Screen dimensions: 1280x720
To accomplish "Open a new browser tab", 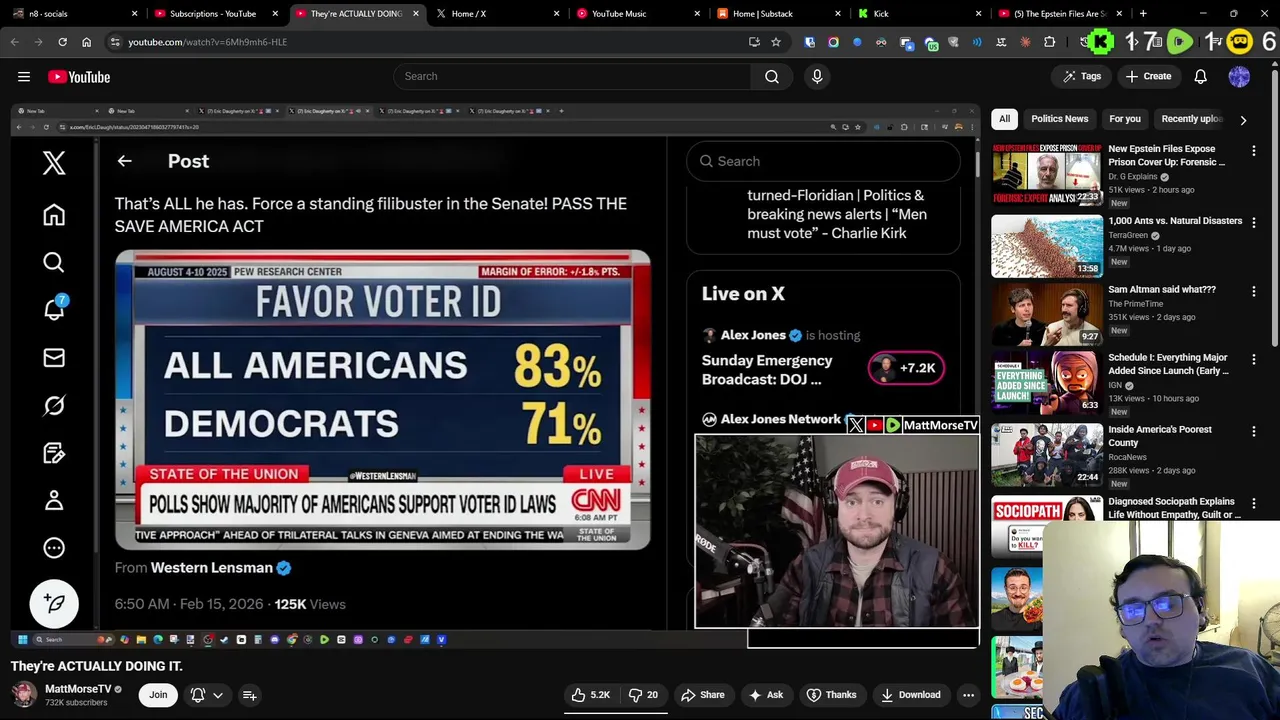I will click(x=1143, y=14).
